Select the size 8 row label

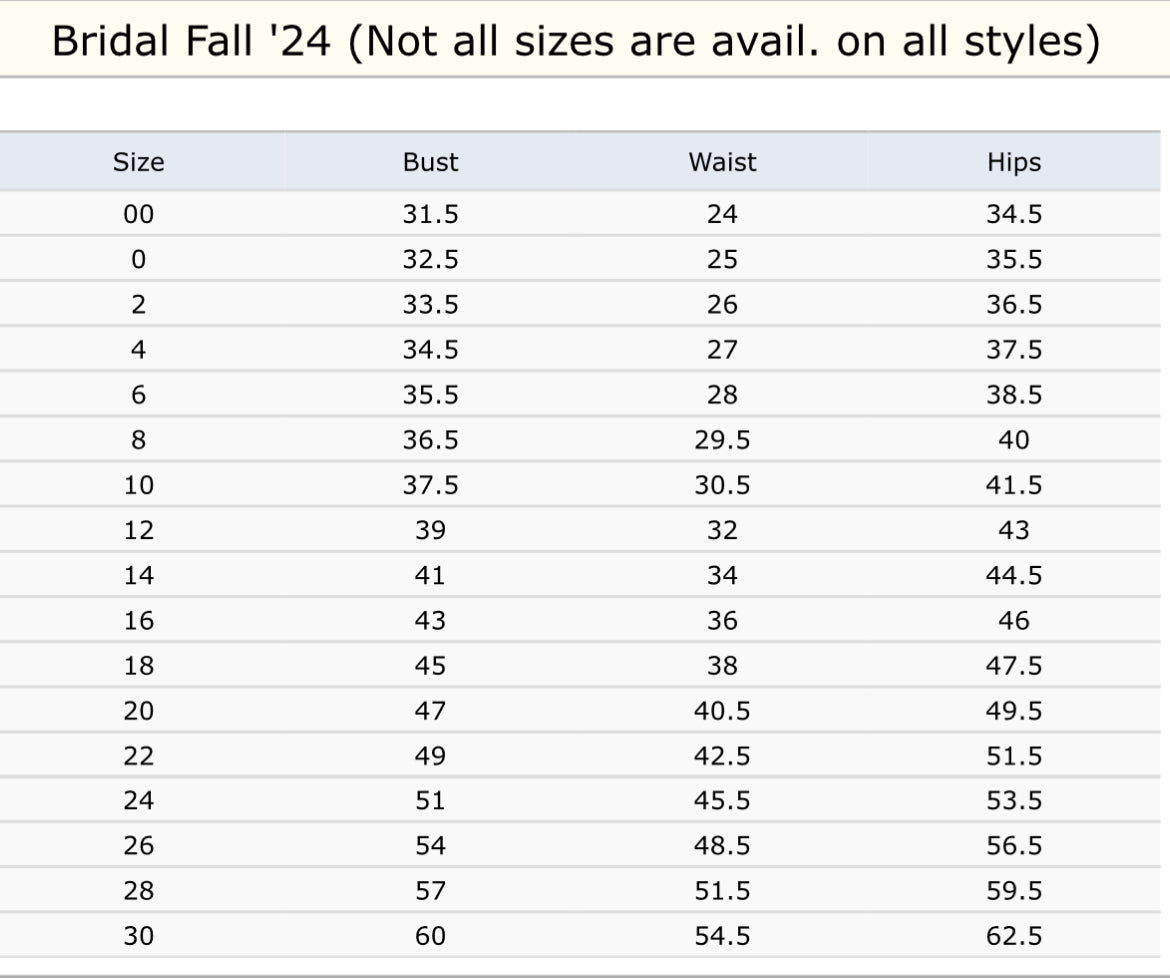pos(138,440)
